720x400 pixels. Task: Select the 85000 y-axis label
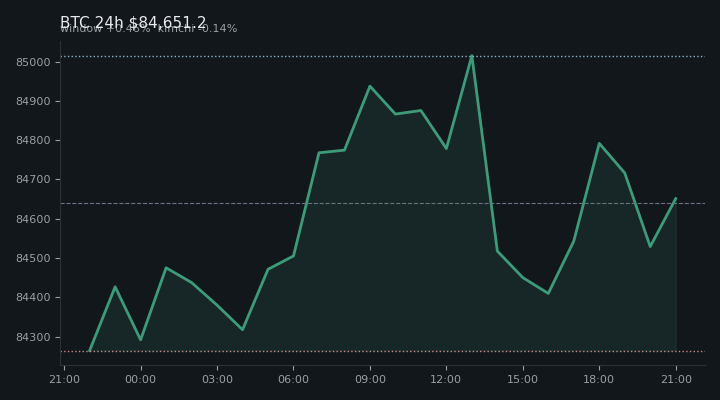(33, 62)
